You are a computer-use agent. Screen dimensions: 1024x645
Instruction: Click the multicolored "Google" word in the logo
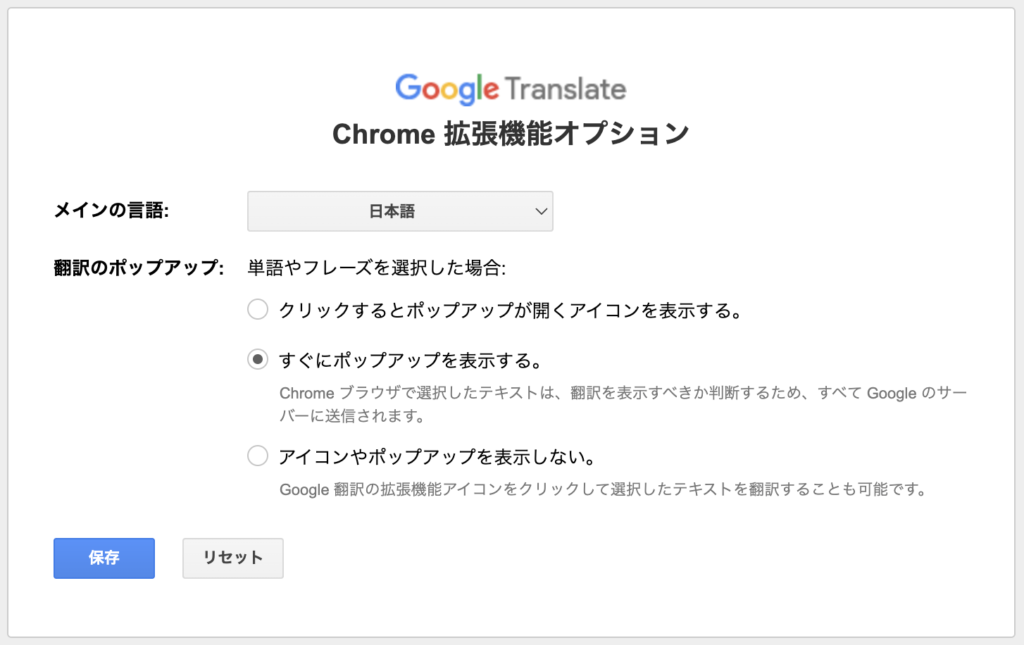447,89
